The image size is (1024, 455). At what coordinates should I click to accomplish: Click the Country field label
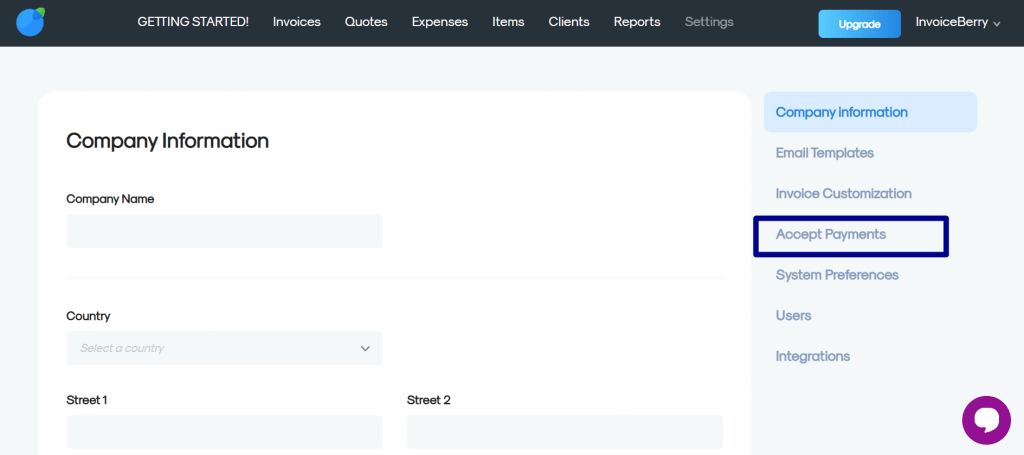tap(88, 316)
